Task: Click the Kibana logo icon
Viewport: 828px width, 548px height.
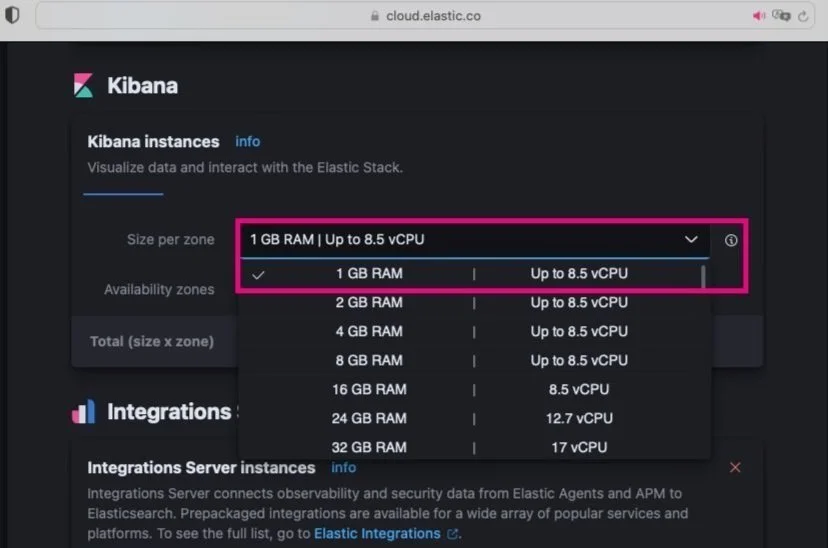Action: (x=84, y=86)
